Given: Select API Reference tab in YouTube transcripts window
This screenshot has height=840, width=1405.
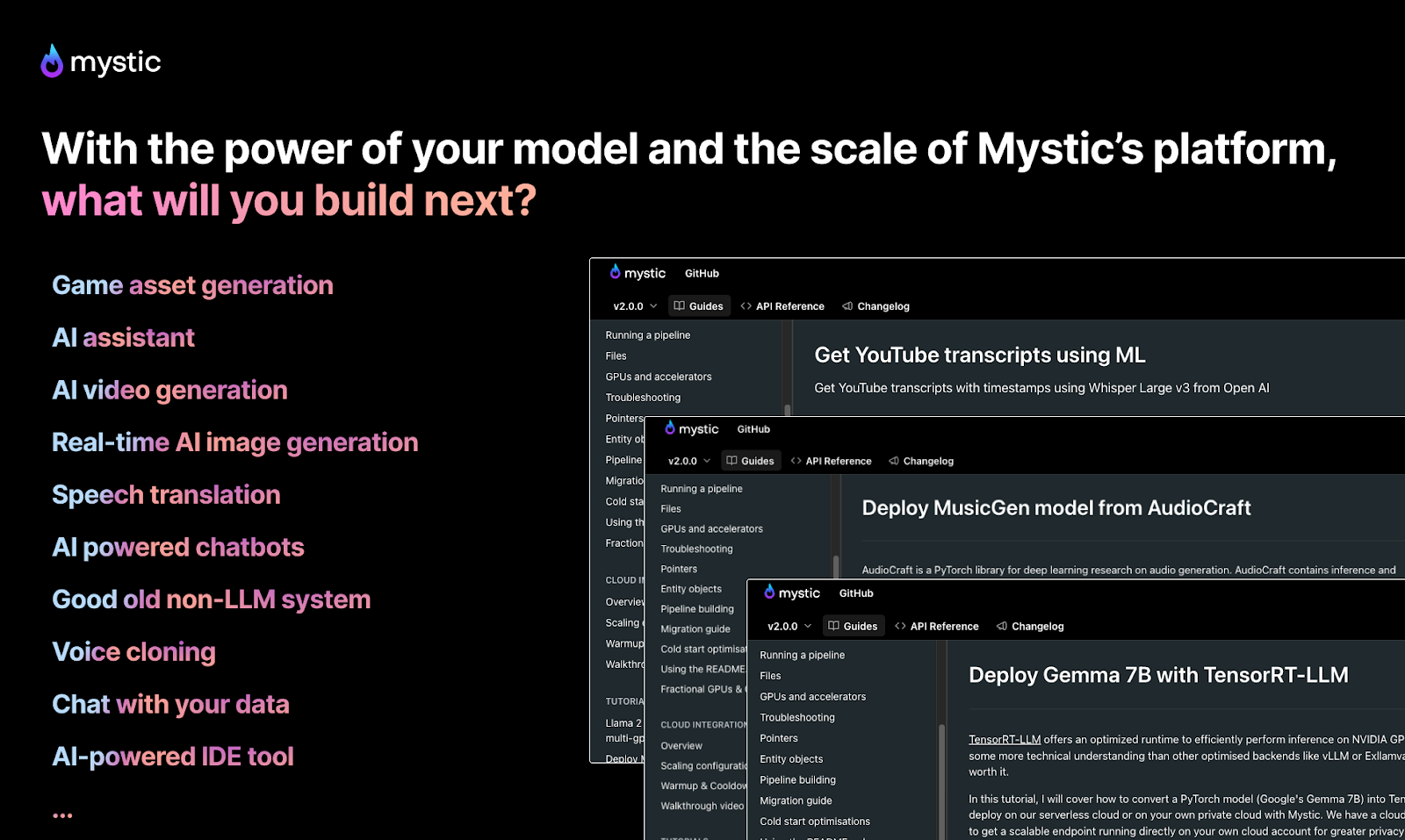Looking at the screenshot, I should 782,306.
